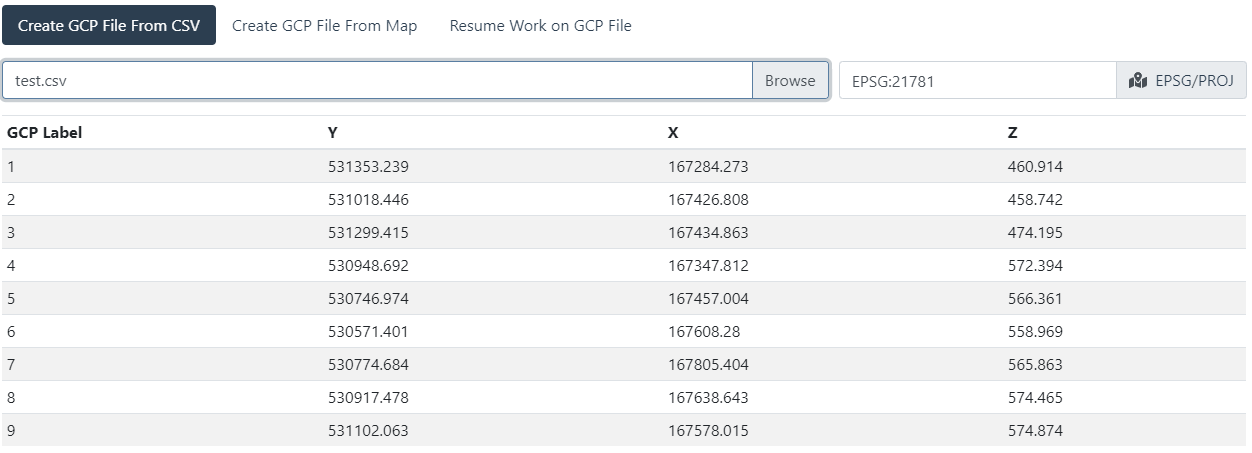Click Y value 531102.063 in row 9
Screen dimensions: 1252x453
tap(368, 431)
